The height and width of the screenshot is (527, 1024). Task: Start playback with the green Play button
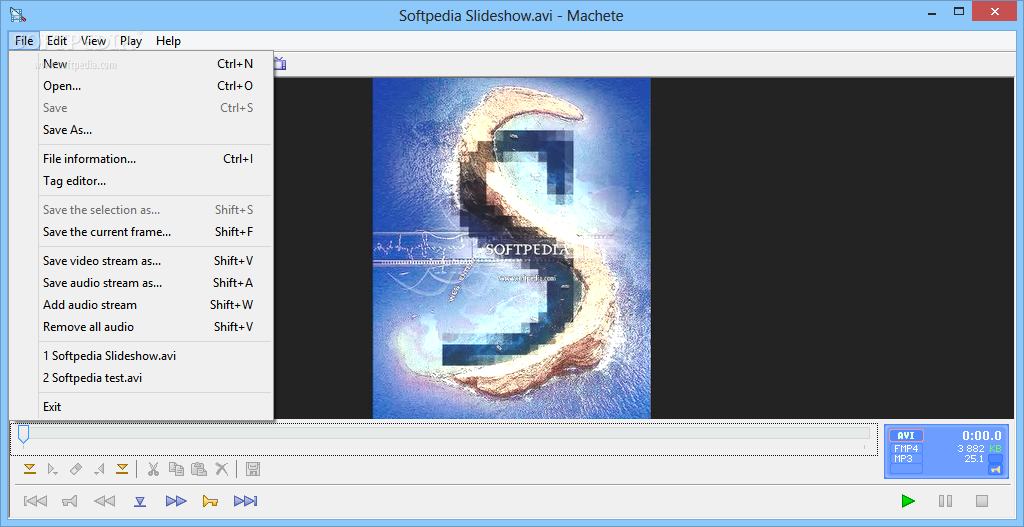coord(908,502)
